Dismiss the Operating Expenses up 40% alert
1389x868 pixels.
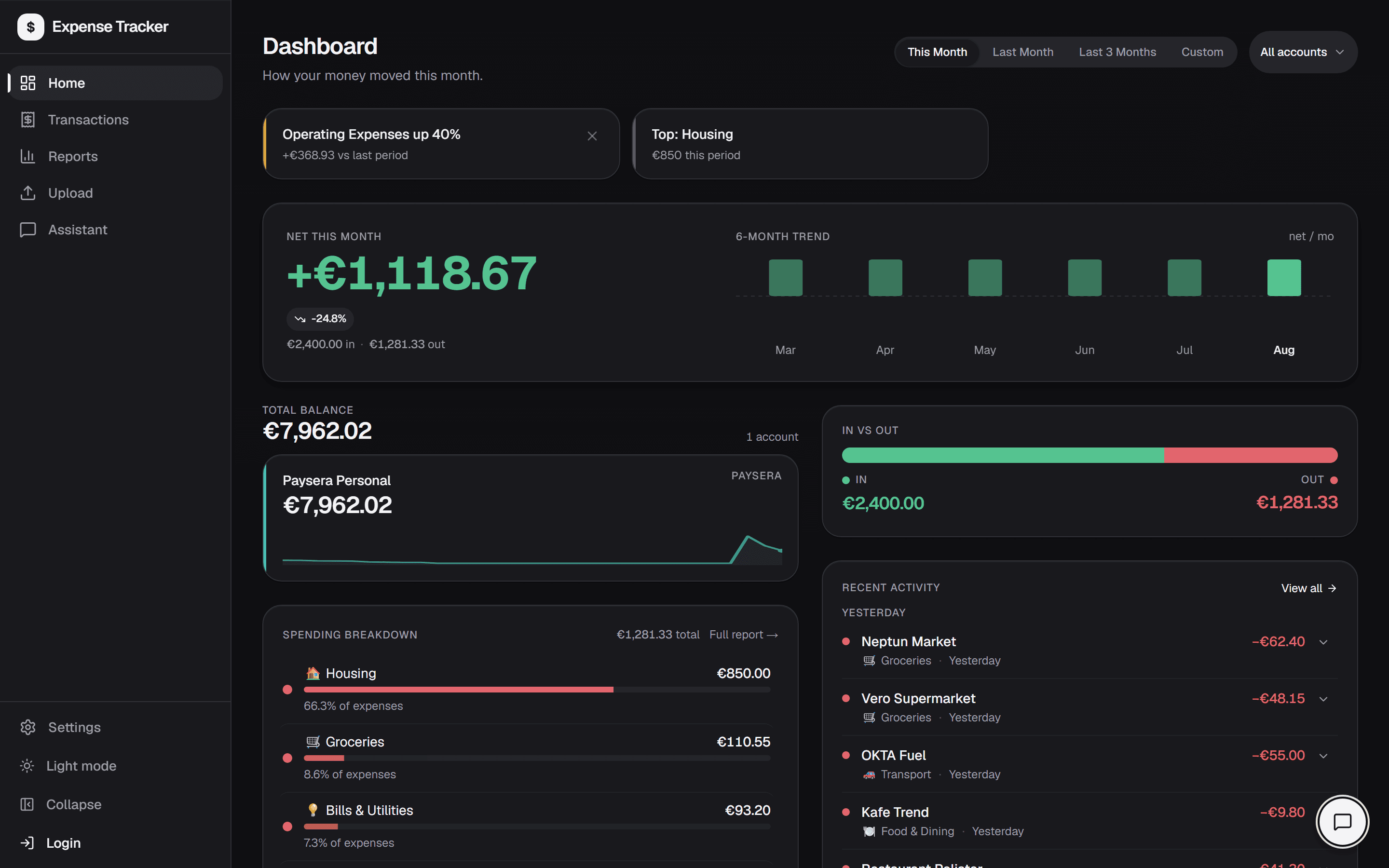[592, 136]
